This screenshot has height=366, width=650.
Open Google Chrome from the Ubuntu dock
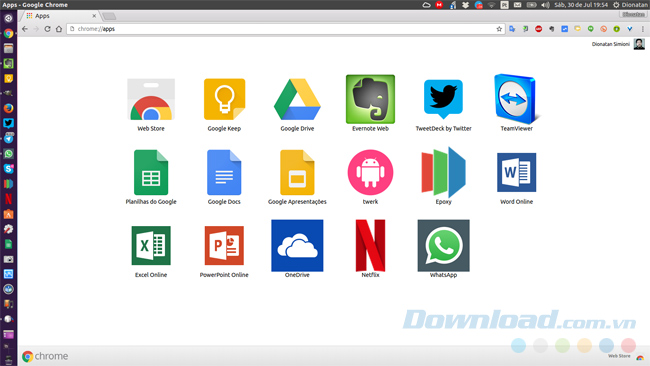[x=8, y=33]
